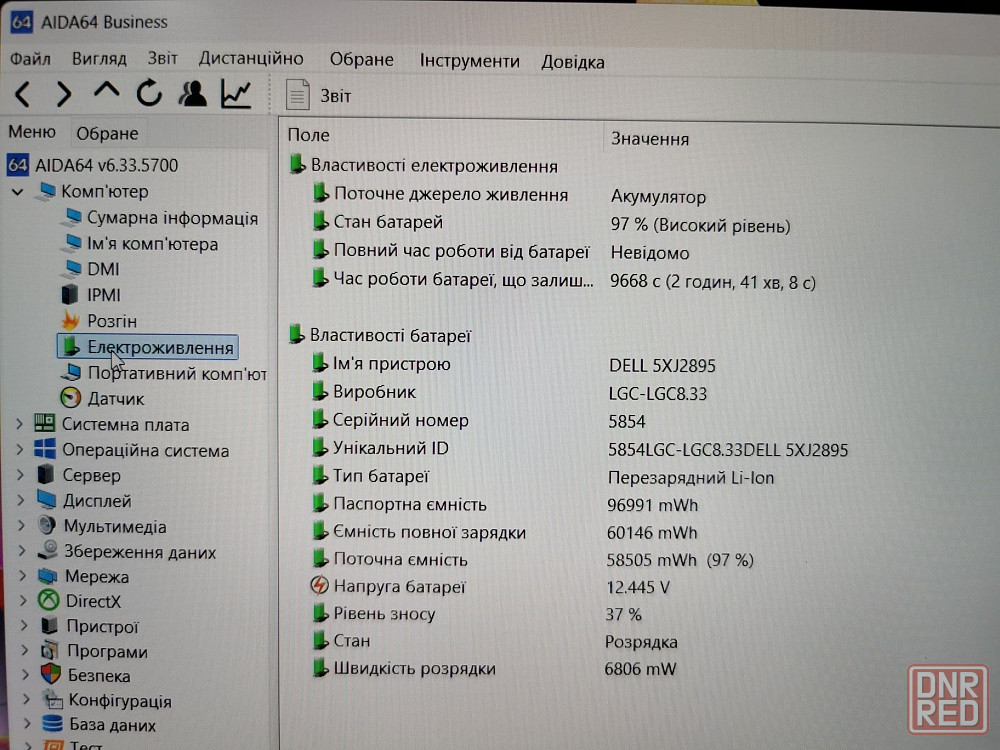Expand the Програми node
This screenshot has width=1000, height=750.
click(x=25, y=651)
